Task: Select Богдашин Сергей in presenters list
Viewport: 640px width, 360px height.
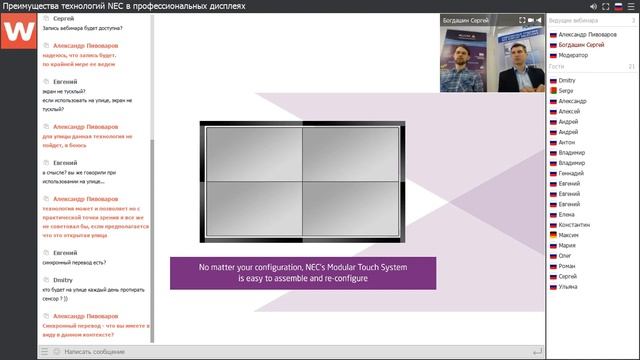Action: pos(581,45)
